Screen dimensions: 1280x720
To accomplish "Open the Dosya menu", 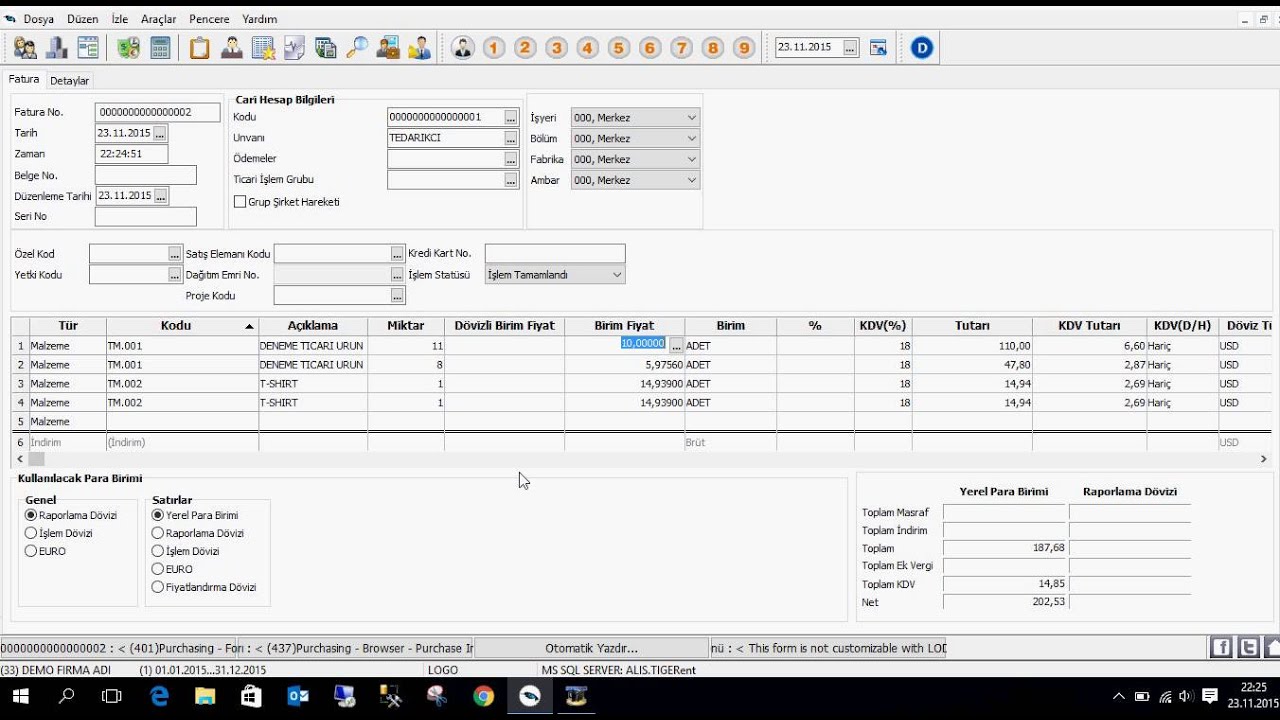I will point(38,19).
